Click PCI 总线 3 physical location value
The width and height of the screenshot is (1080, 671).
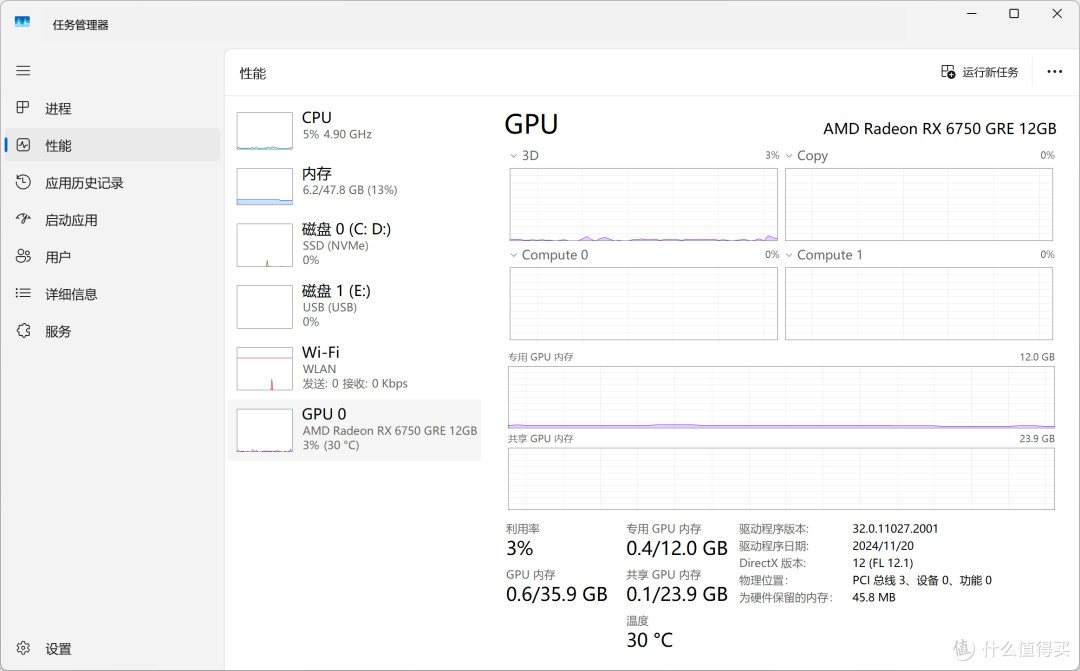coord(922,581)
